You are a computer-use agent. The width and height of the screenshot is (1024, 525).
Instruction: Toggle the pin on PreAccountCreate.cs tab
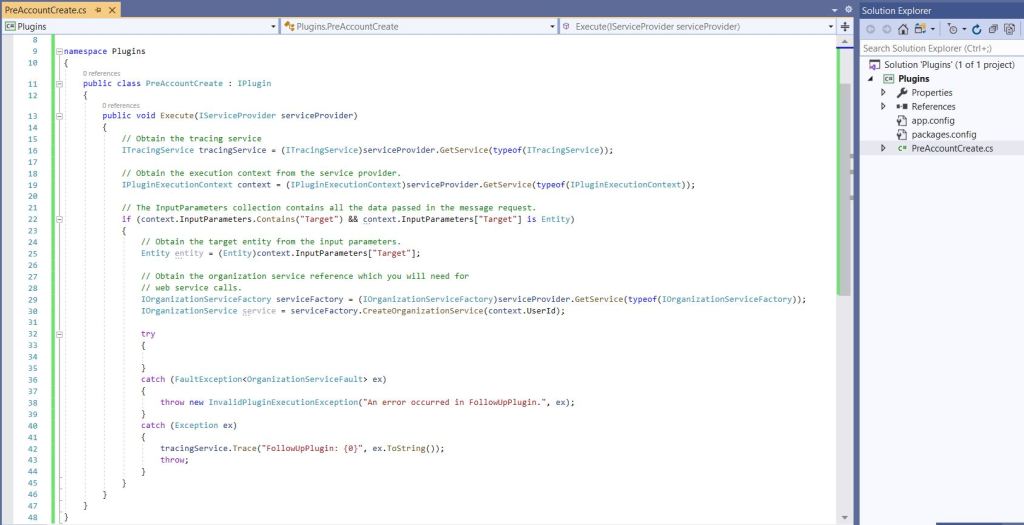[x=98, y=9]
